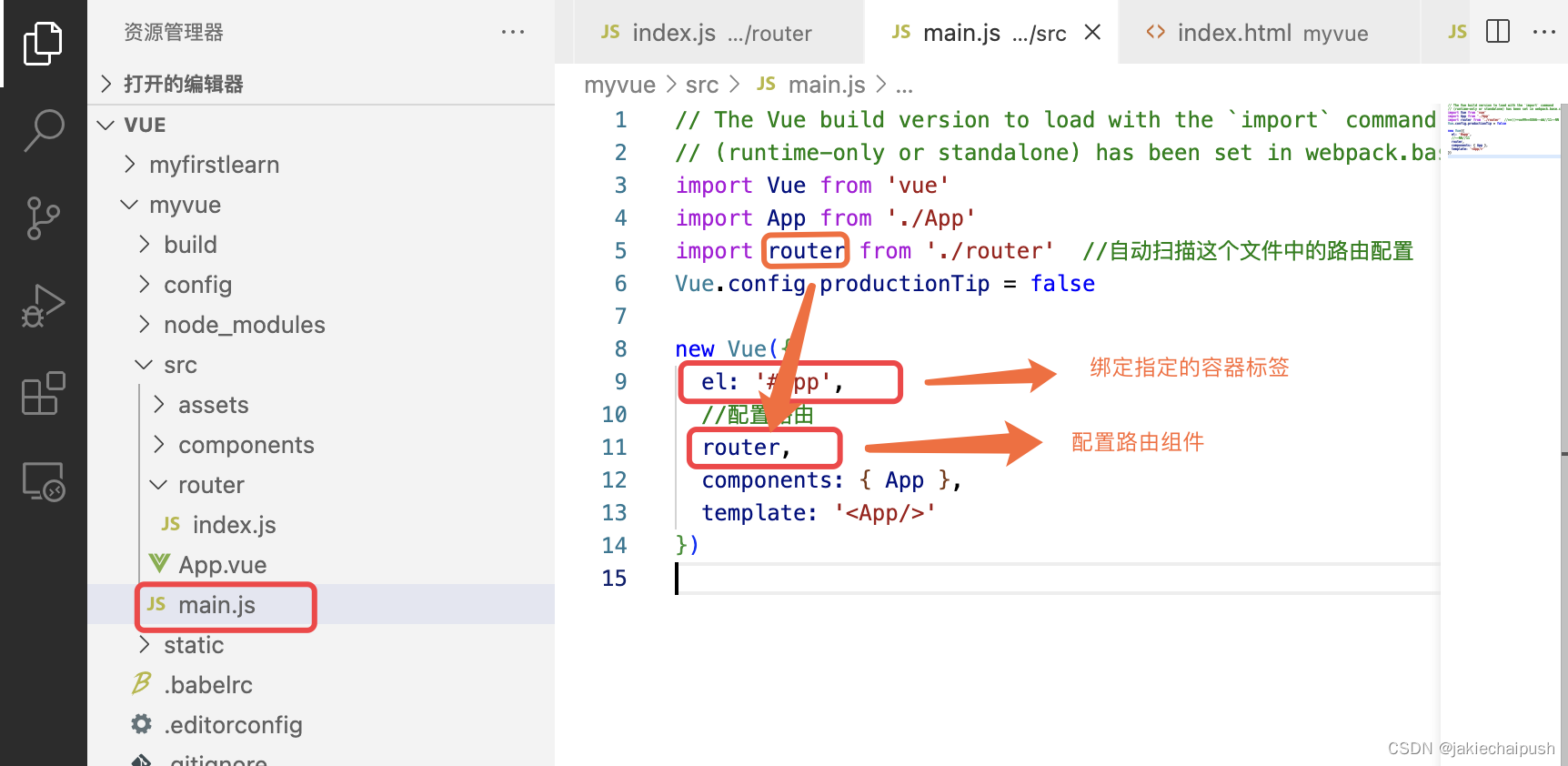Click the '<App/>' template string
Image resolution: width=1568 pixels, height=766 pixels.
tap(885, 513)
